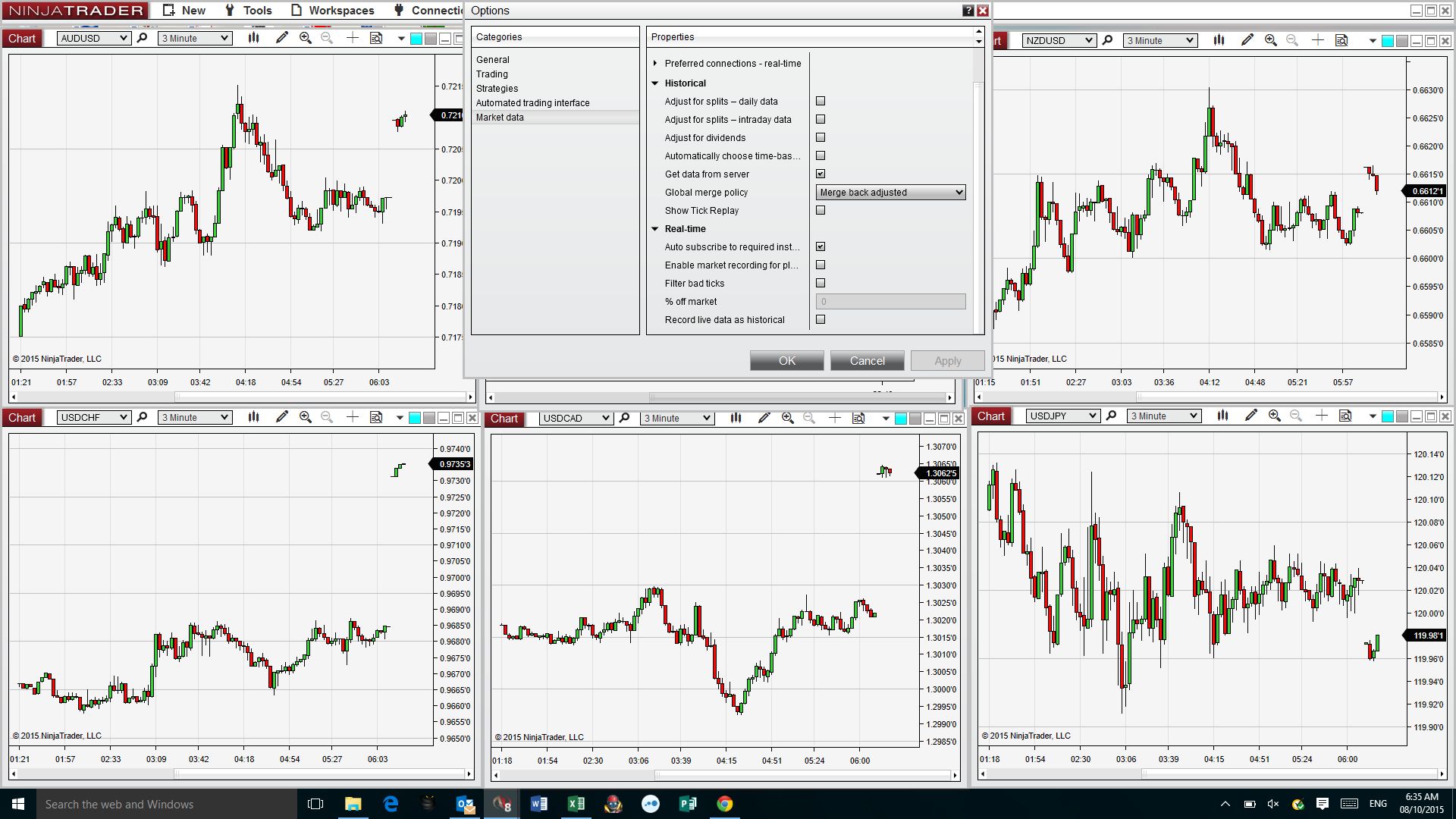The height and width of the screenshot is (819, 1456).
Task: Enable Filter bad ticks checkbox
Action: (x=820, y=283)
